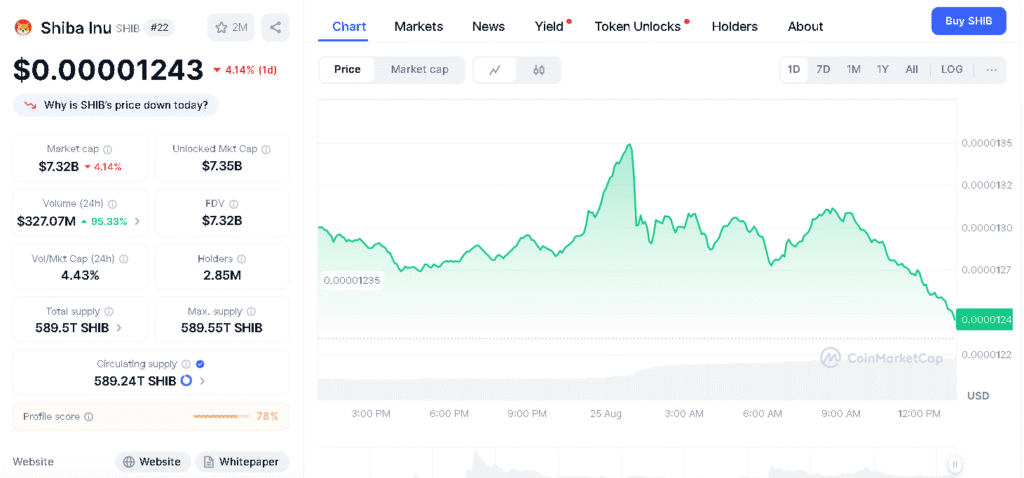
Task: Open the News tab
Action: [x=488, y=27]
